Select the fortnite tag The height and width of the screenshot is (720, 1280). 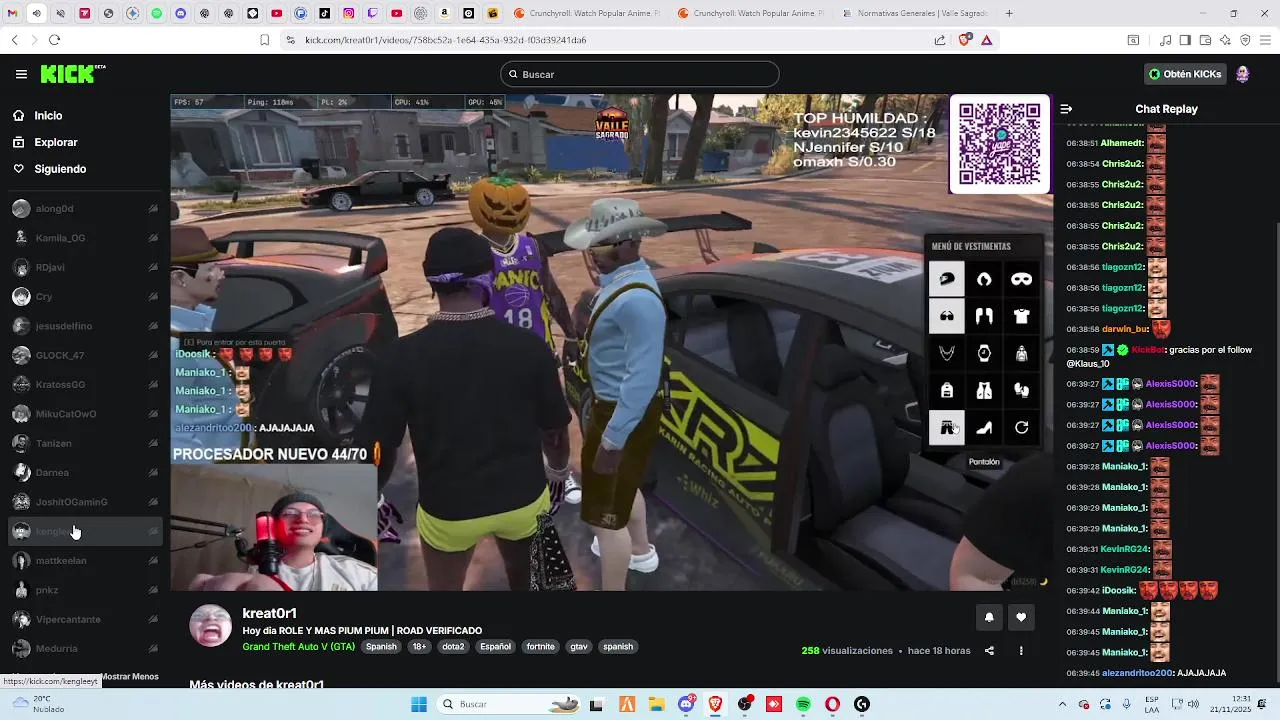540,647
